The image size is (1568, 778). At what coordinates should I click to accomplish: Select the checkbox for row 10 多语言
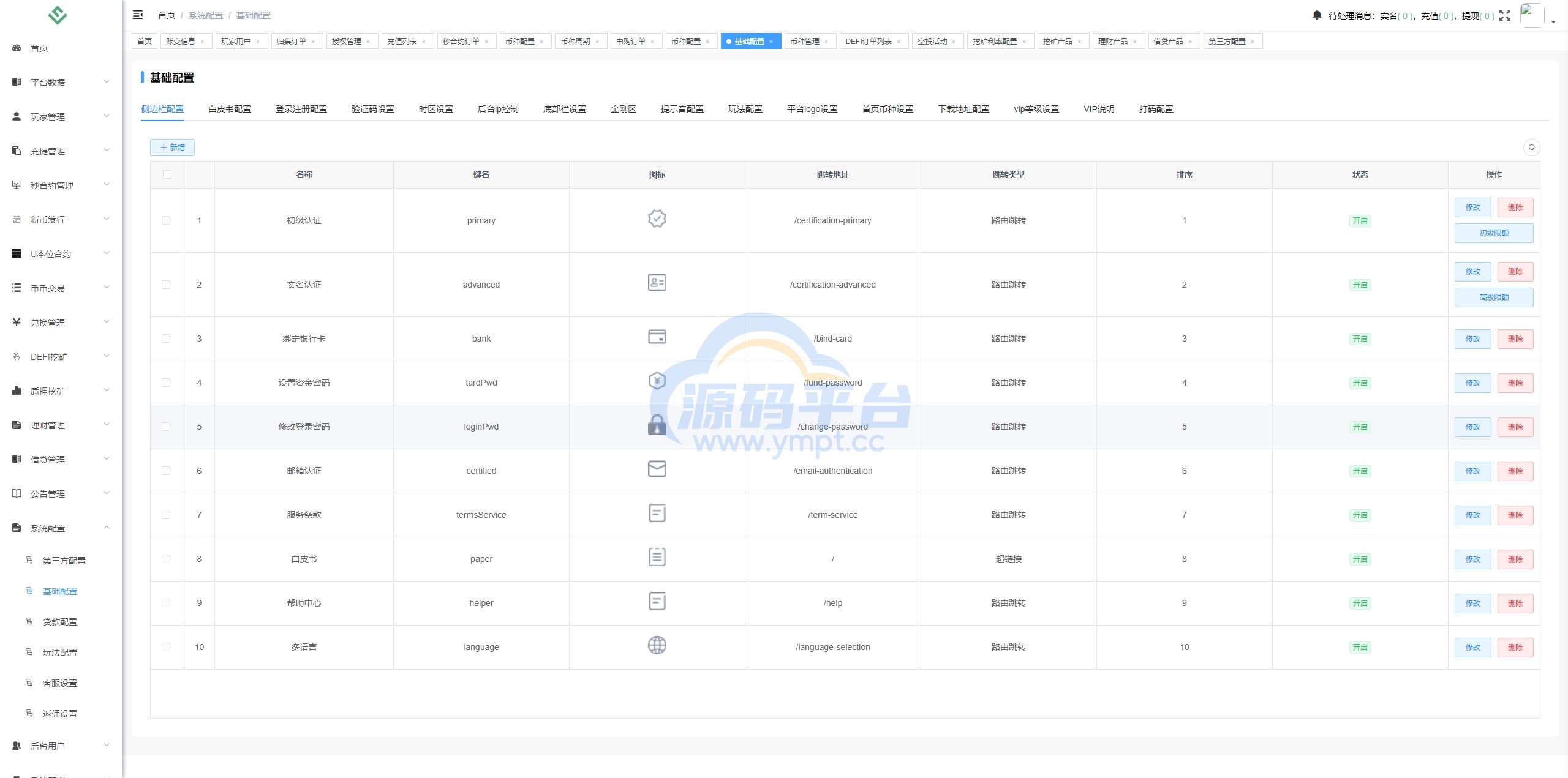[166, 647]
